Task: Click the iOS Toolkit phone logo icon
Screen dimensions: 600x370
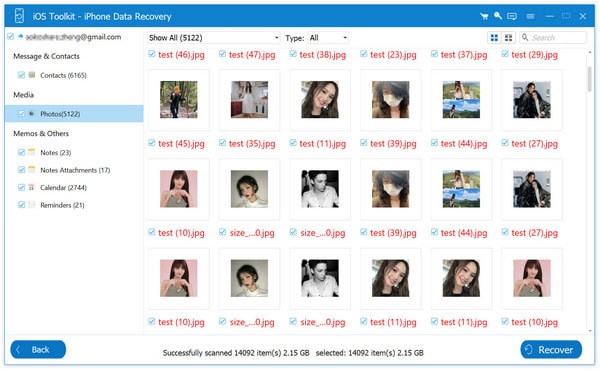Action: (x=19, y=16)
